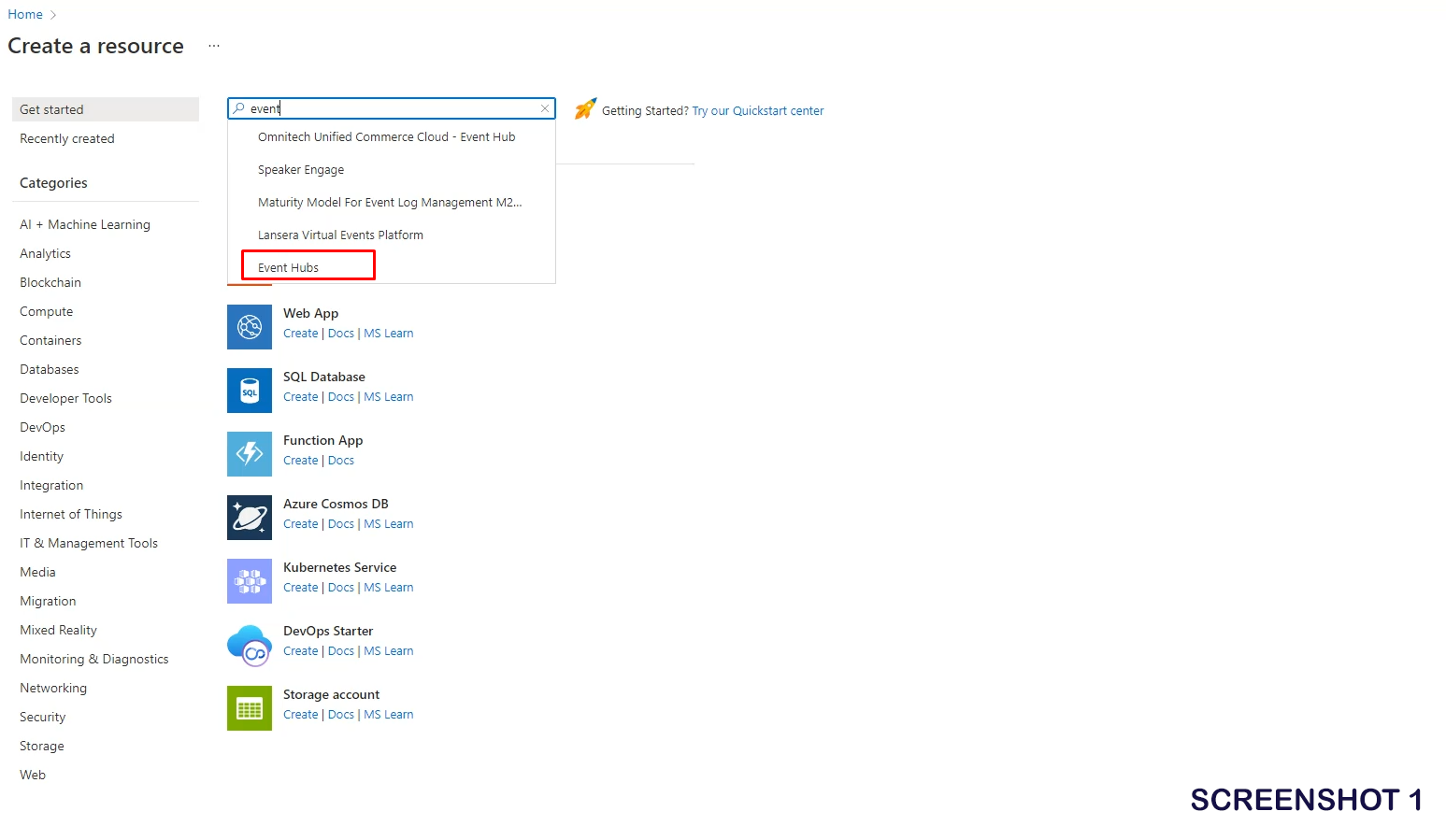Click the Storage account icon
The image size is (1446, 840).
[x=250, y=708]
